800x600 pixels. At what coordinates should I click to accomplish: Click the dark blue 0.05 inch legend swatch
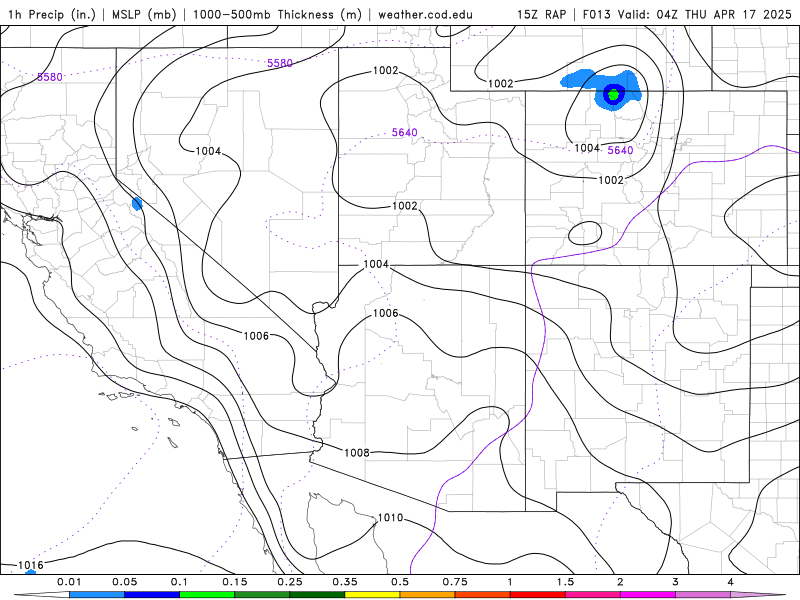152,595
